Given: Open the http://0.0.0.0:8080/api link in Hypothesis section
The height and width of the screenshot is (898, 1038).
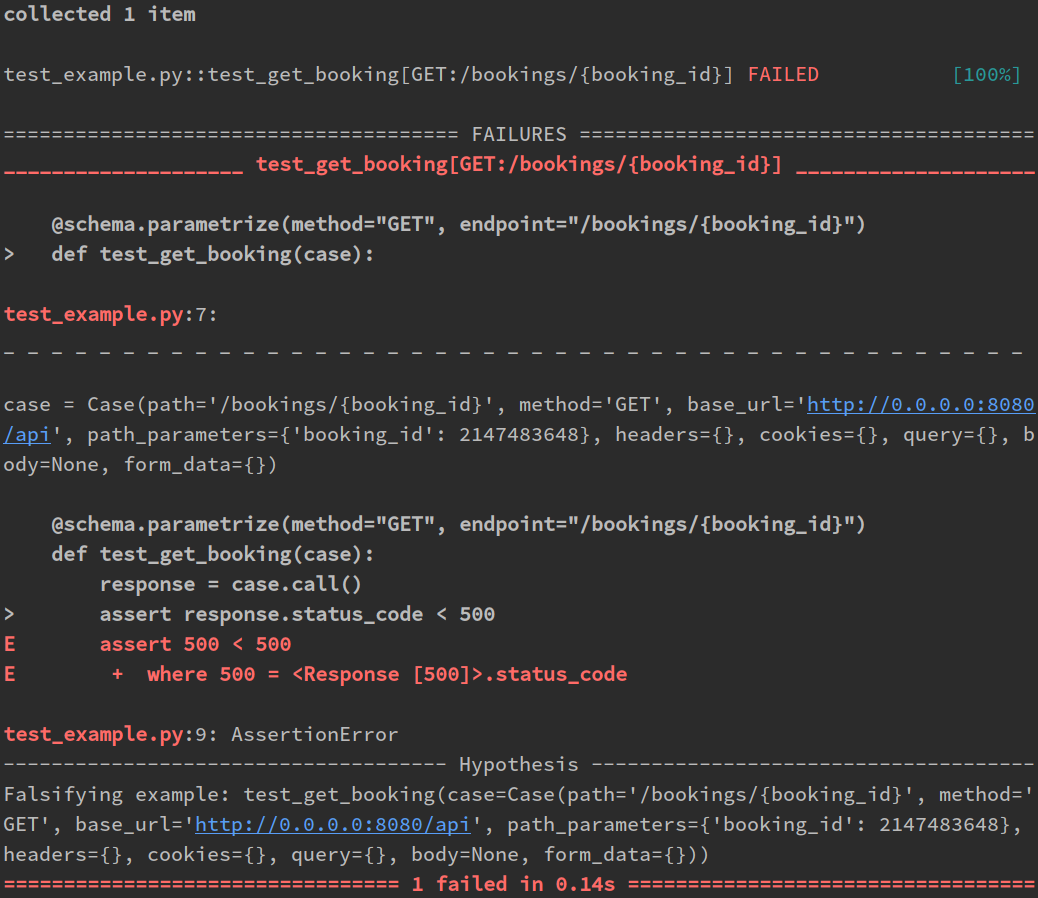Looking at the screenshot, I should (332, 825).
